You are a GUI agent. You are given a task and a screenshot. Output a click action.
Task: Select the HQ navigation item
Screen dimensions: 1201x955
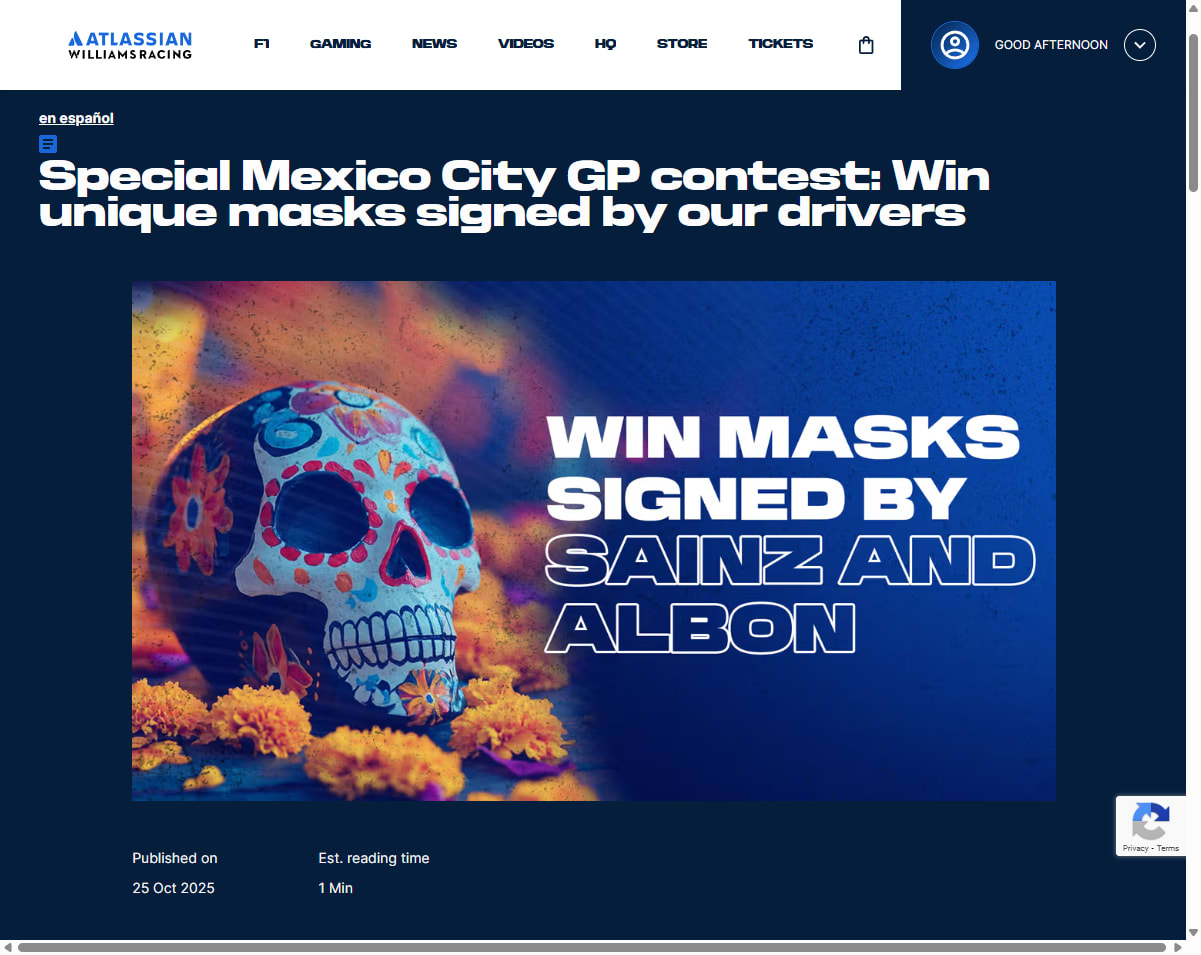pos(605,44)
